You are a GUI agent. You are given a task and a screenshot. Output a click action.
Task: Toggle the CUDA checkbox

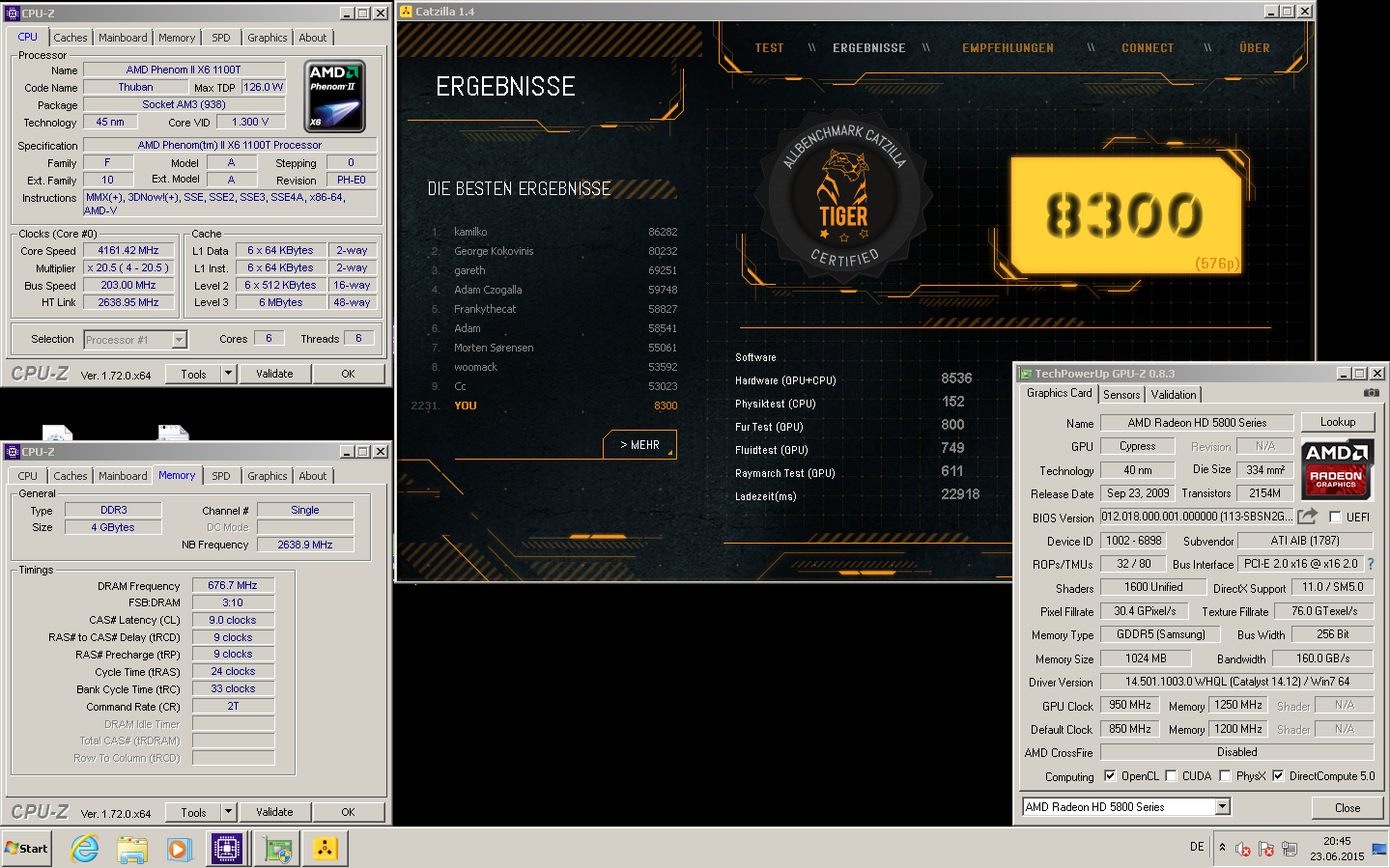point(1171,776)
